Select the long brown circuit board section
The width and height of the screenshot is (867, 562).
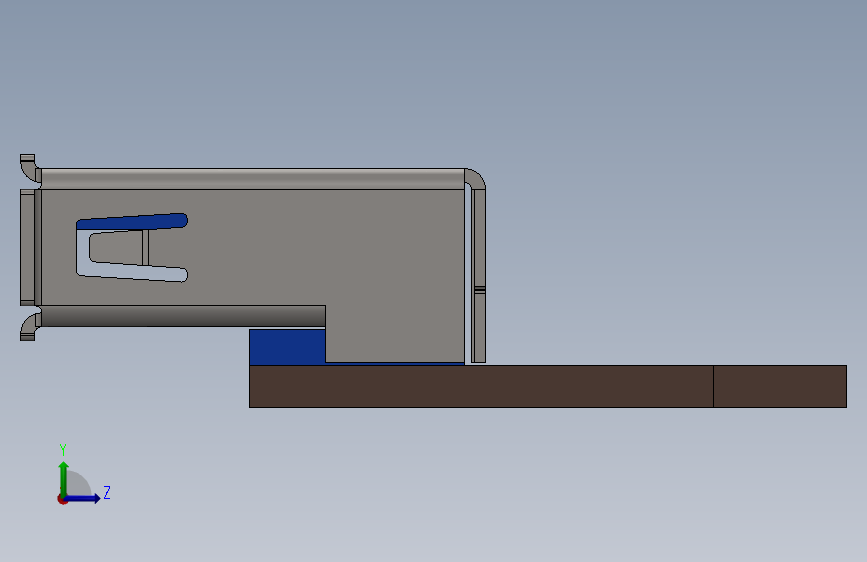(x=481, y=386)
